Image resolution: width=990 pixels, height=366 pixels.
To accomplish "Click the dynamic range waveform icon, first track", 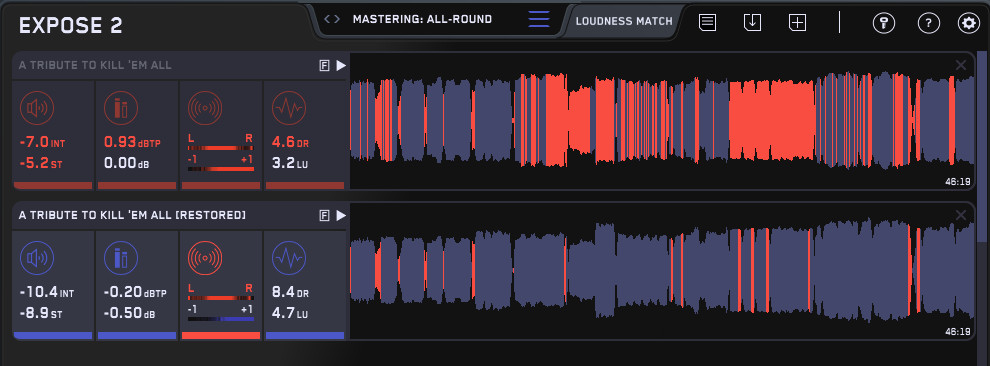I will 289,108.
